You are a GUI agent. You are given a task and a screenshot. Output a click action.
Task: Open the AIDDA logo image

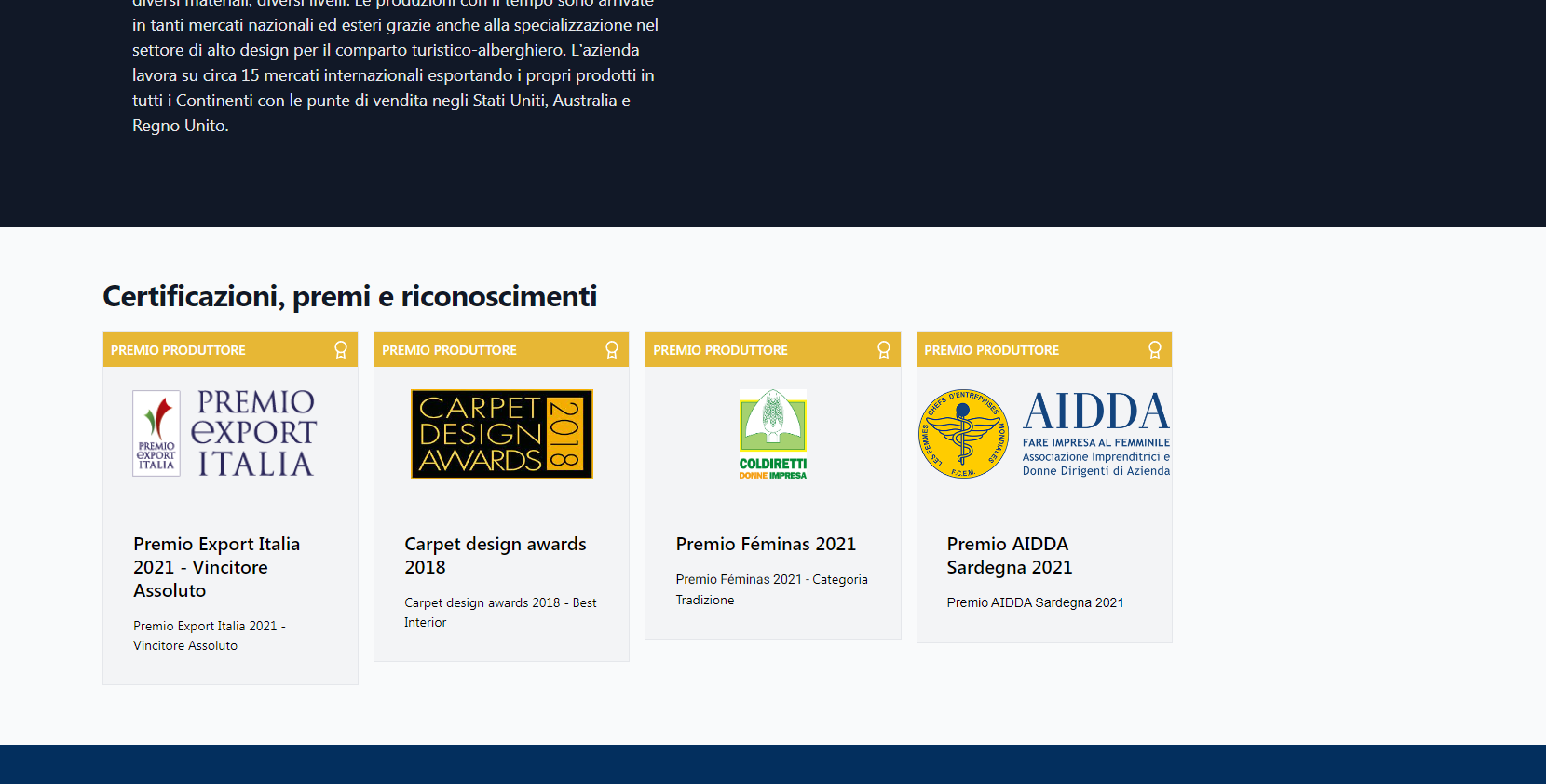[1044, 434]
